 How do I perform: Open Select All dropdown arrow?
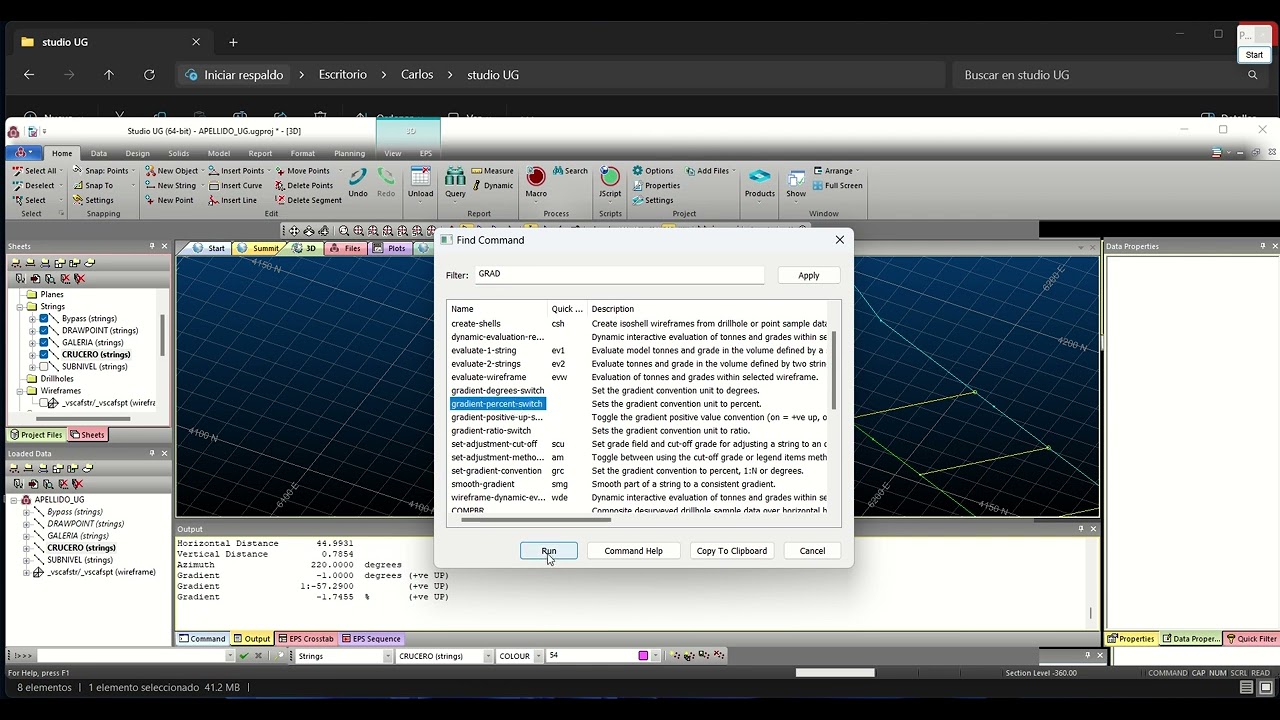click(x=62, y=171)
